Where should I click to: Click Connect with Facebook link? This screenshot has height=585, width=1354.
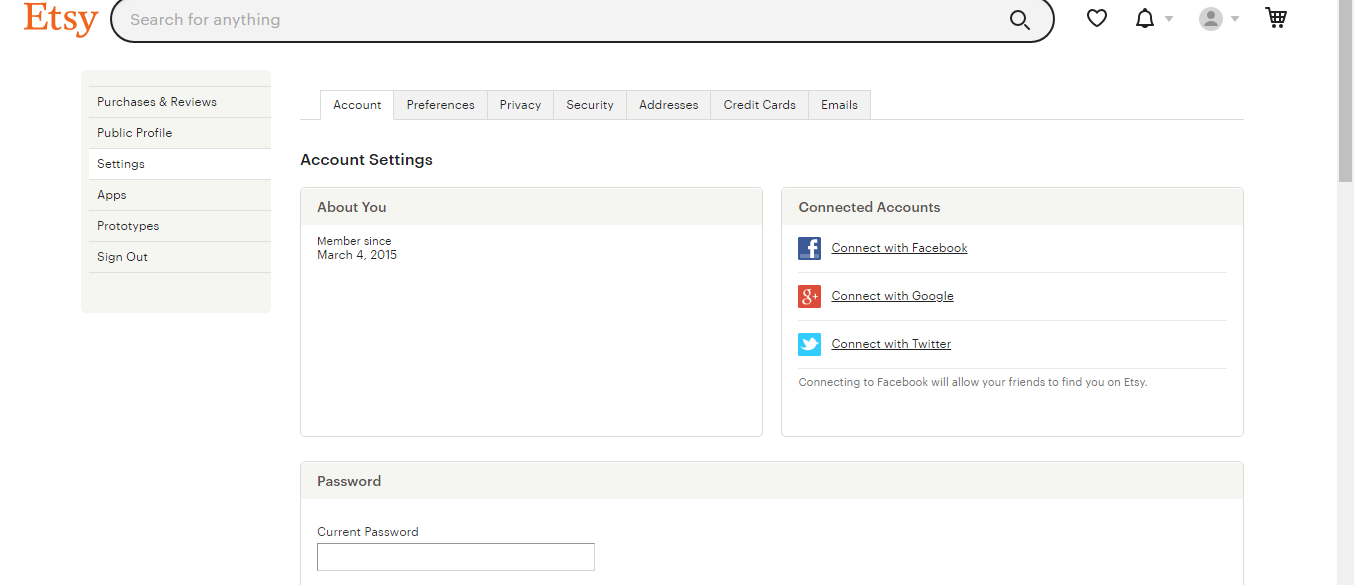pyautogui.click(x=899, y=248)
